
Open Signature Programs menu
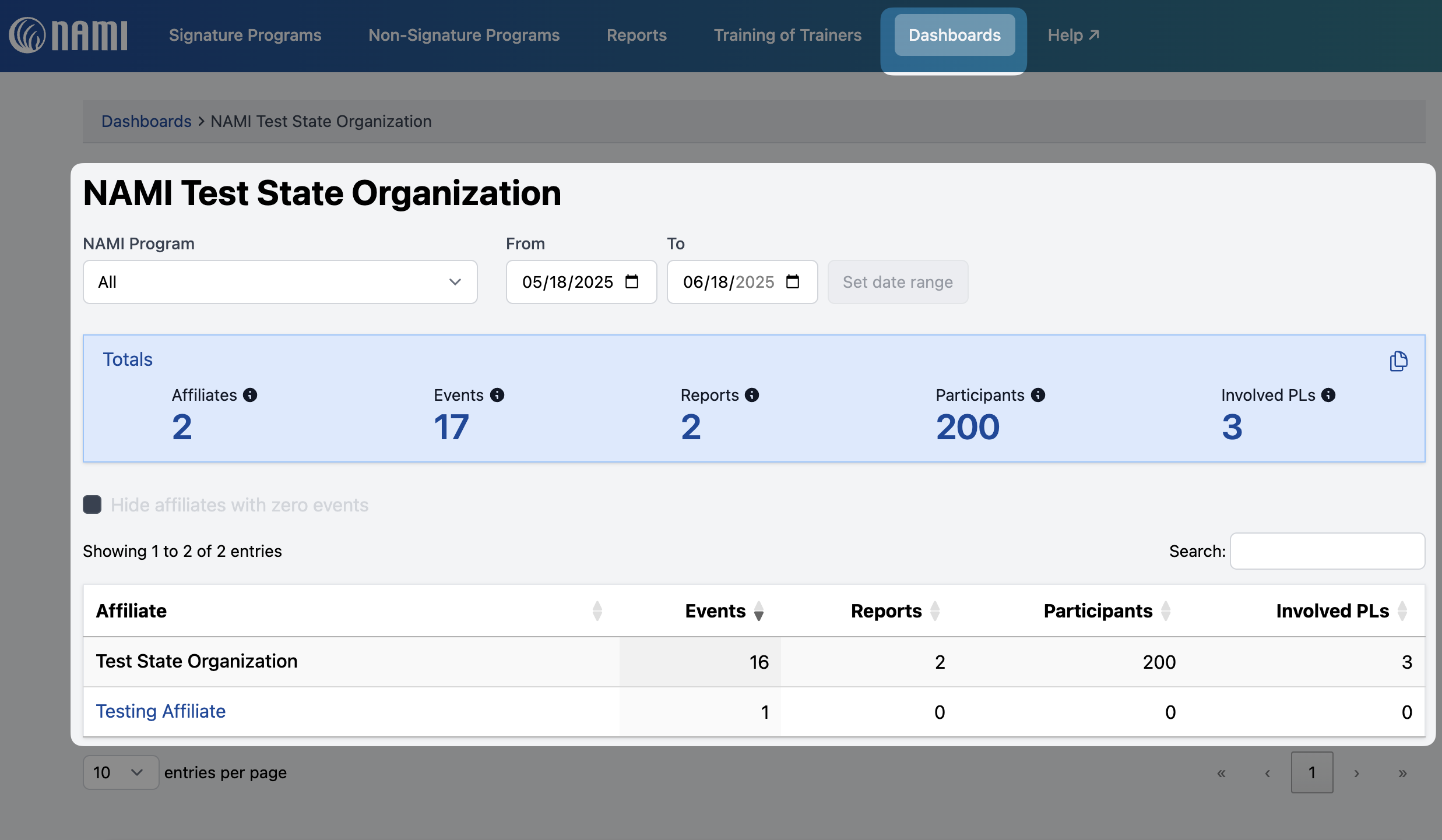pos(245,35)
